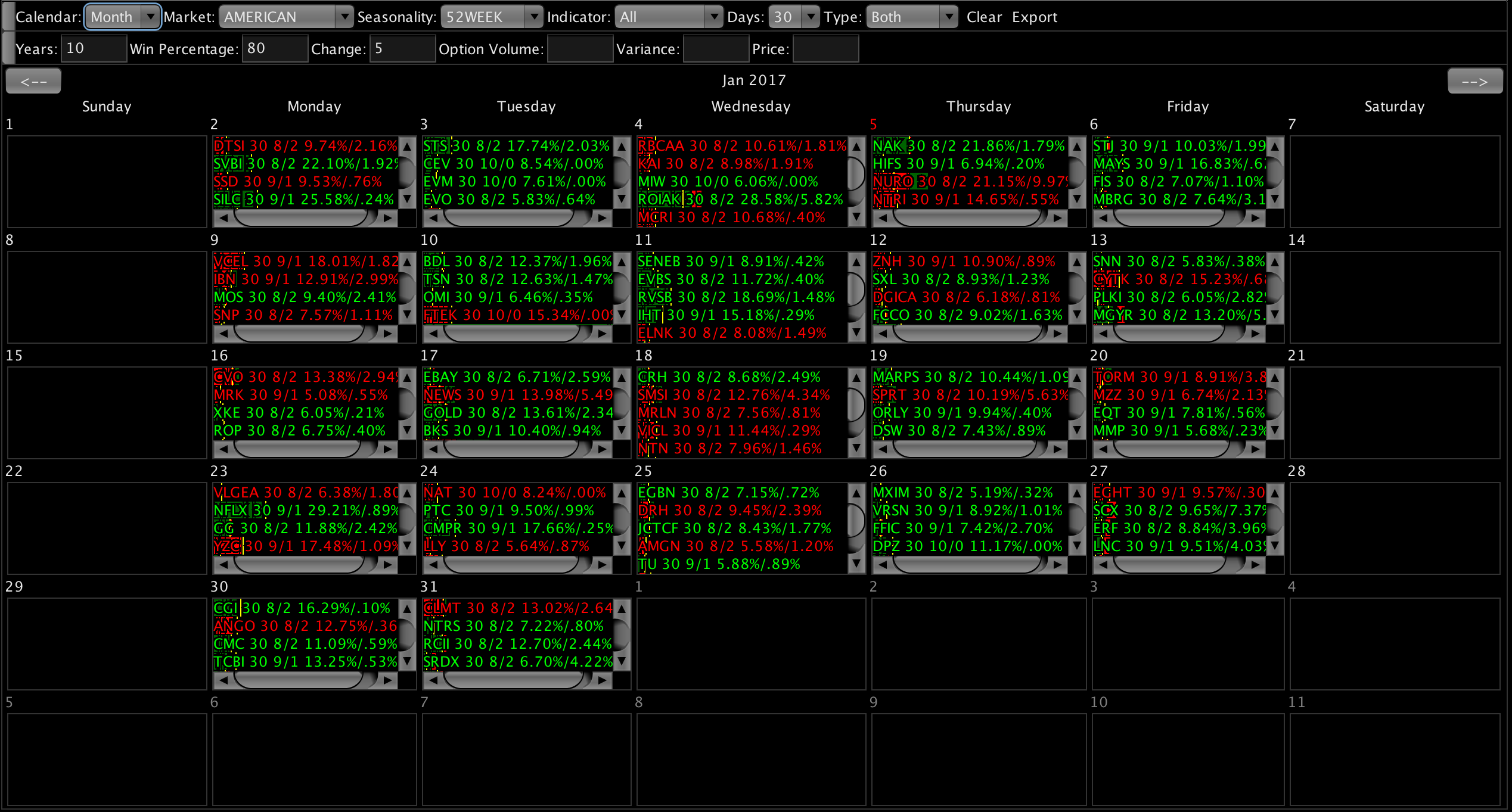Click scroll-left arrow in Jan 16 list

(223, 449)
